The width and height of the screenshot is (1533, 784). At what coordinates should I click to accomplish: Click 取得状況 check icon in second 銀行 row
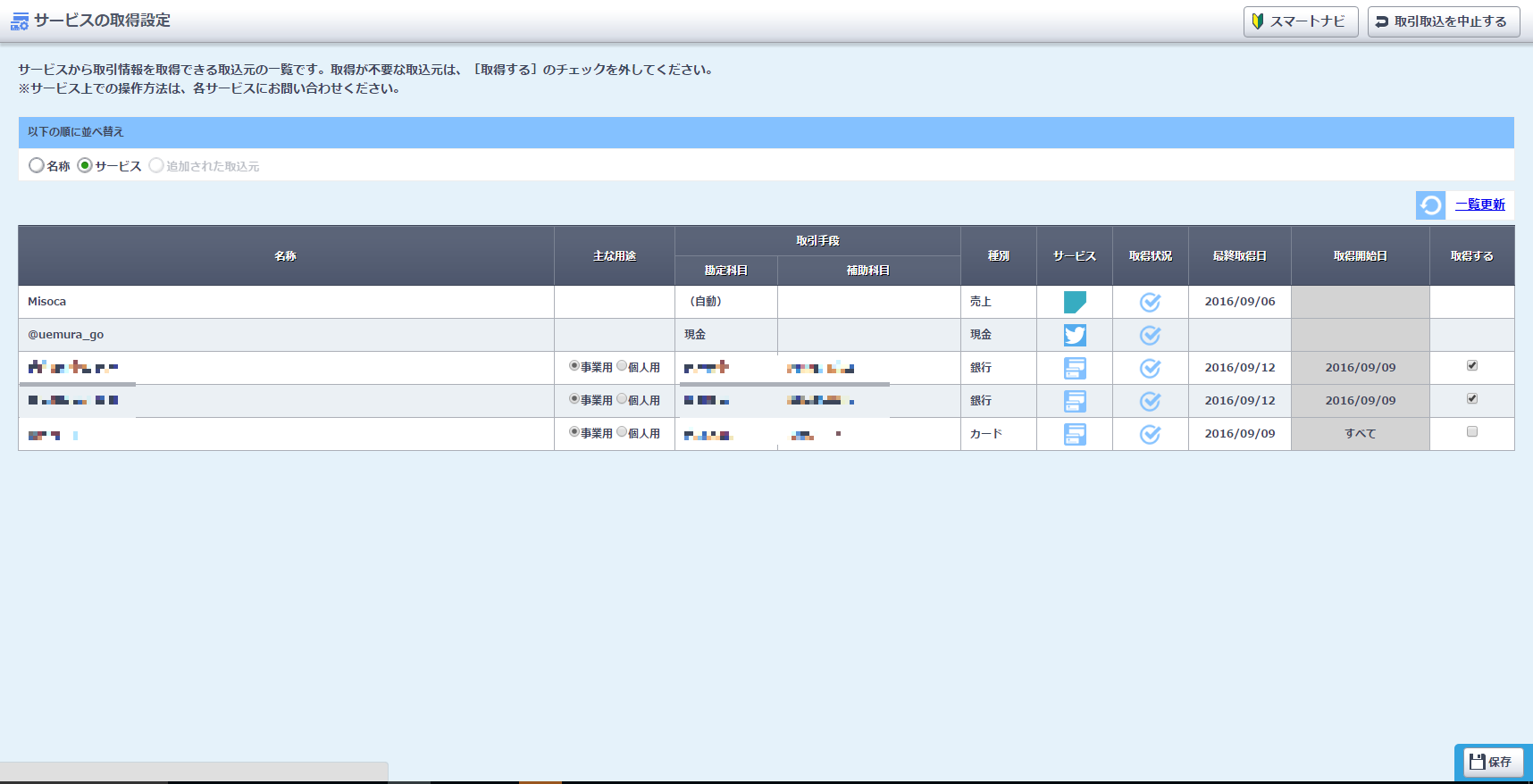point(1151,401)
